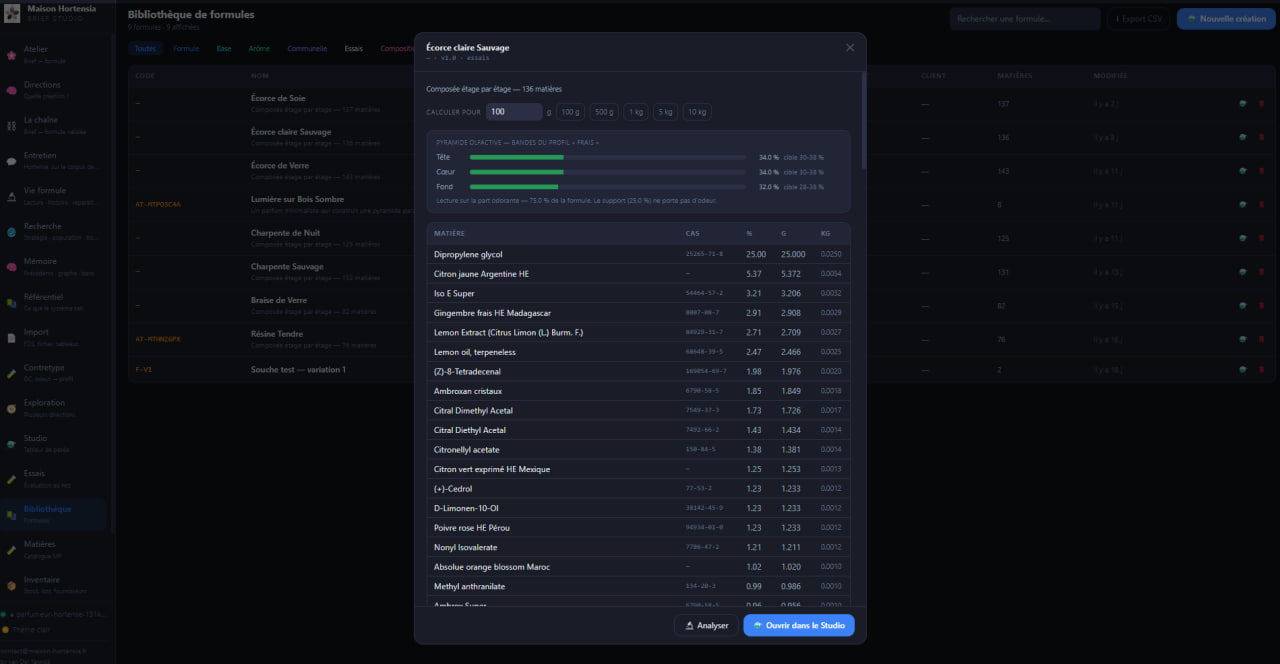Toggle the Thème clair switch
1280x664 pixels.
[25, 630]
